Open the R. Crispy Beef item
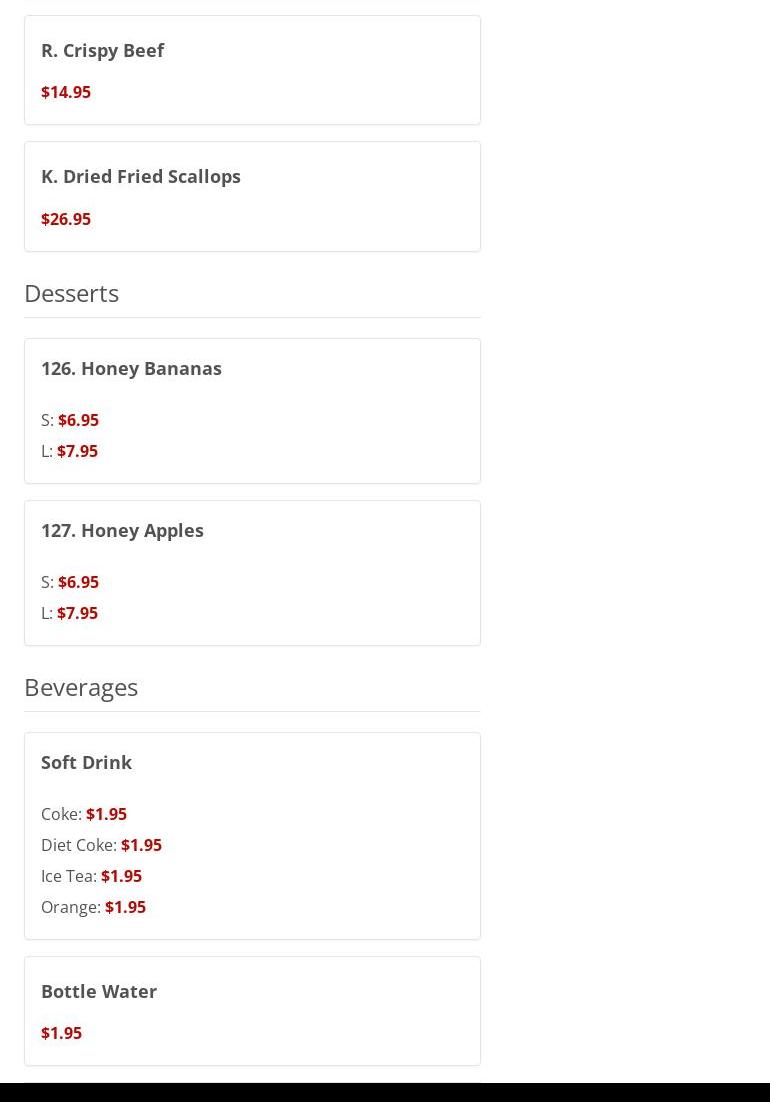Screen dimensions: 770x1102 (102, 50)
